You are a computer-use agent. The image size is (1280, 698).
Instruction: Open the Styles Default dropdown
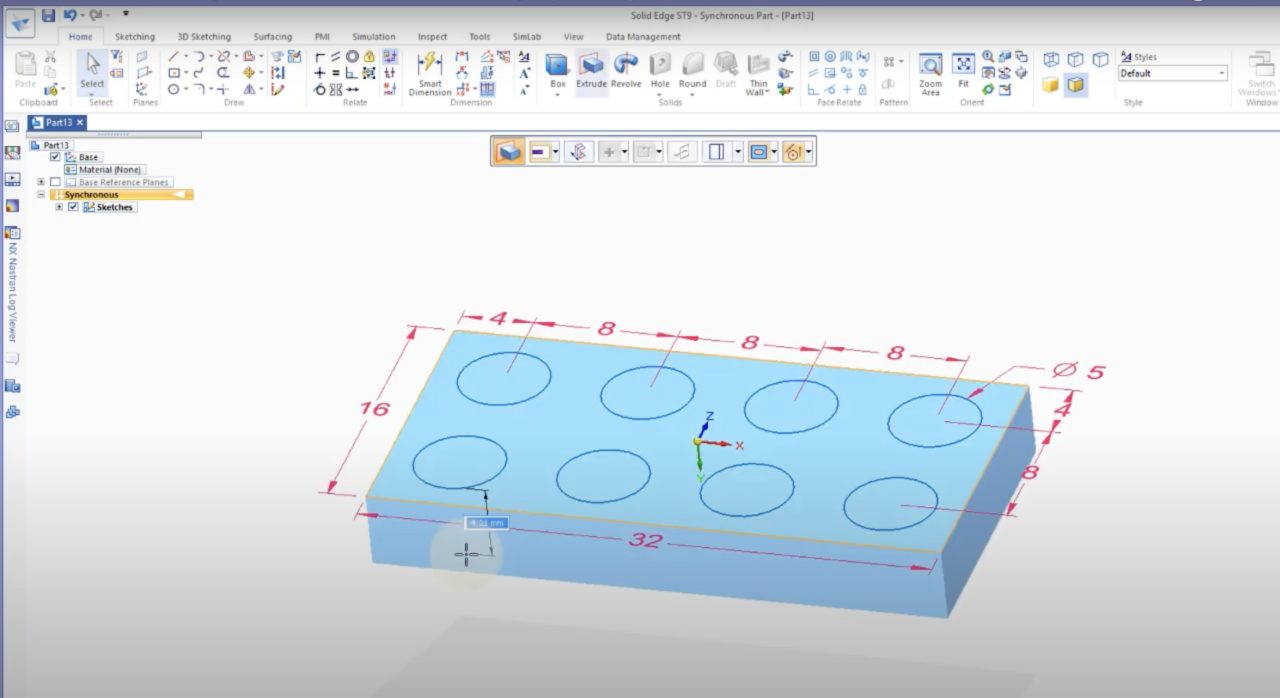pyautogui.click(x=1222, y=73)
